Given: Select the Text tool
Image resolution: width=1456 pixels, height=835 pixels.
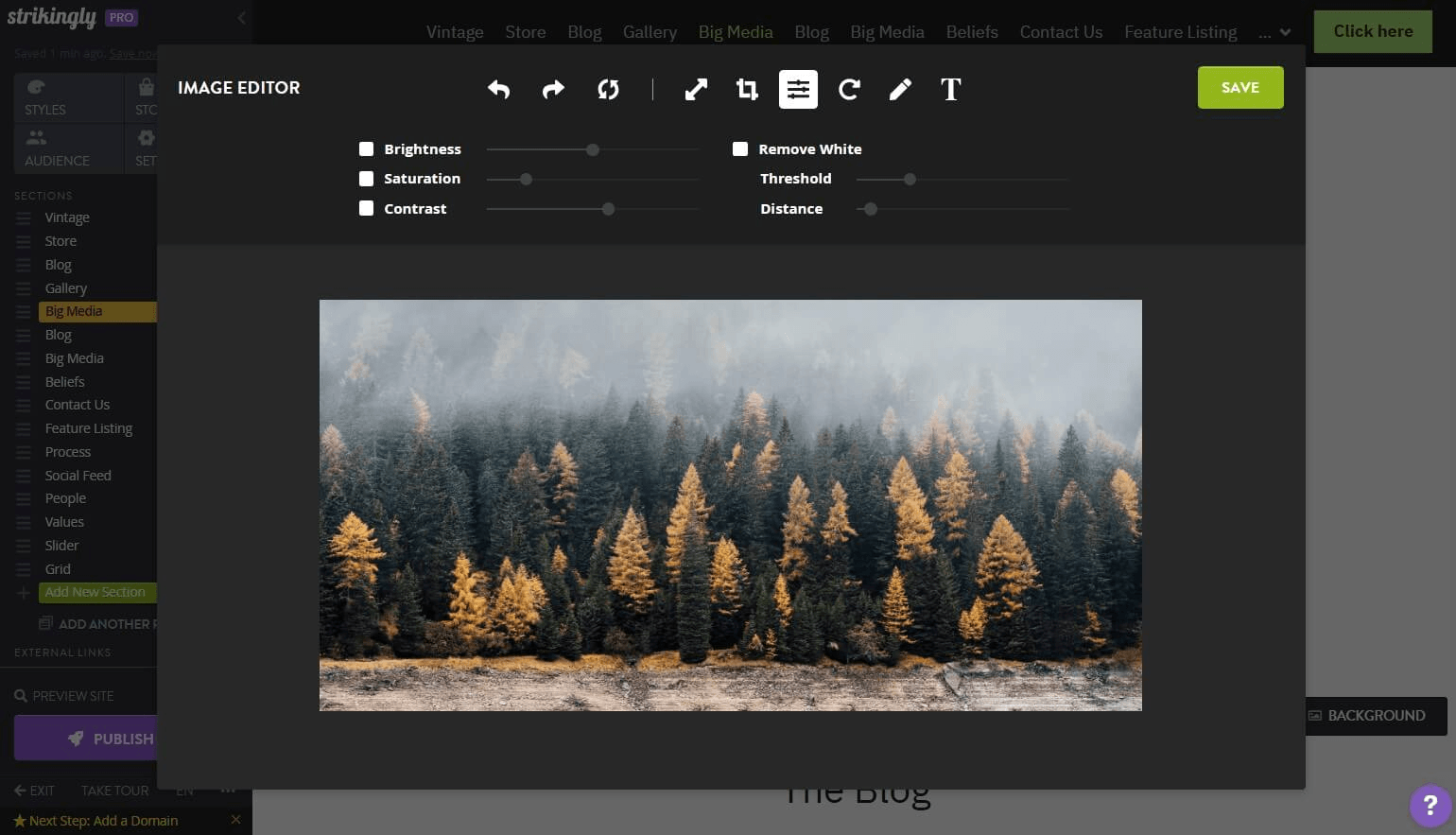Looking at the screenshot, I should click(950, 89).
